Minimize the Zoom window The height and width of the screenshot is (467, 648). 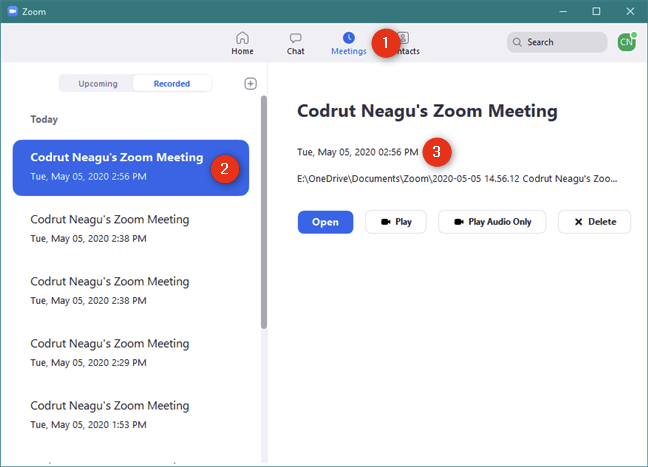[x=563, y=11]
